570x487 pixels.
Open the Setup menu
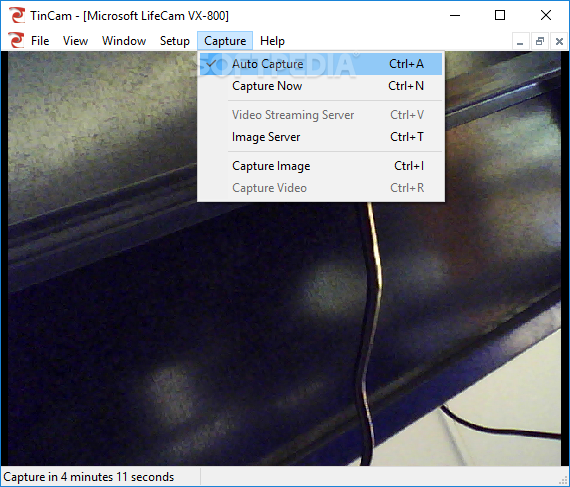(x=174, y=41)
